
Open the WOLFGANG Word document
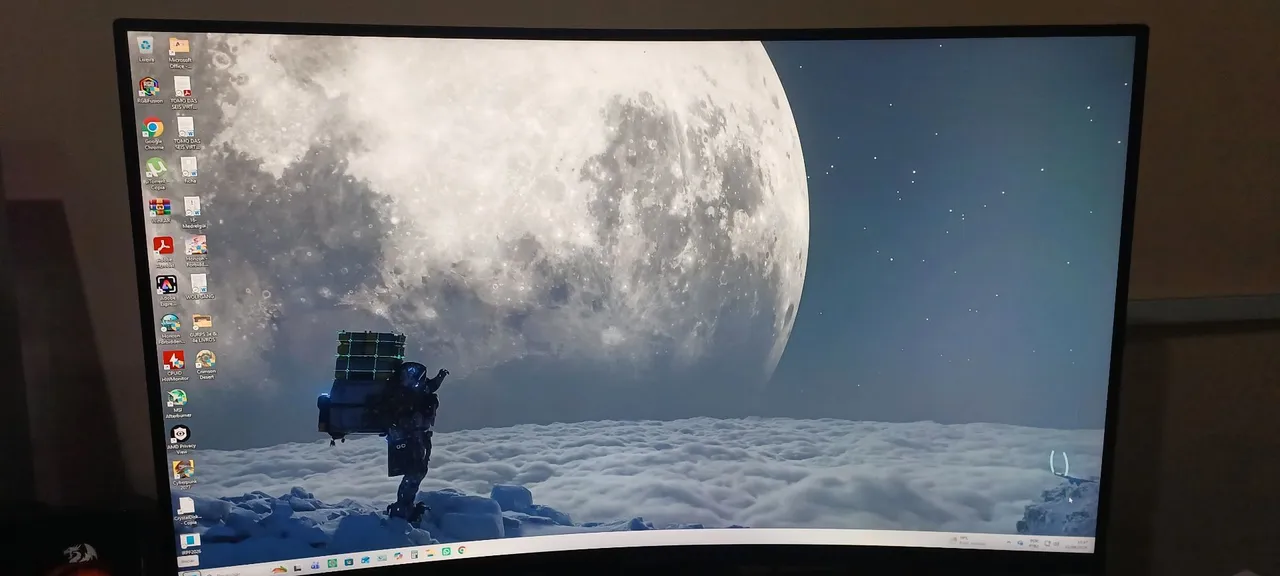point(199,286)
